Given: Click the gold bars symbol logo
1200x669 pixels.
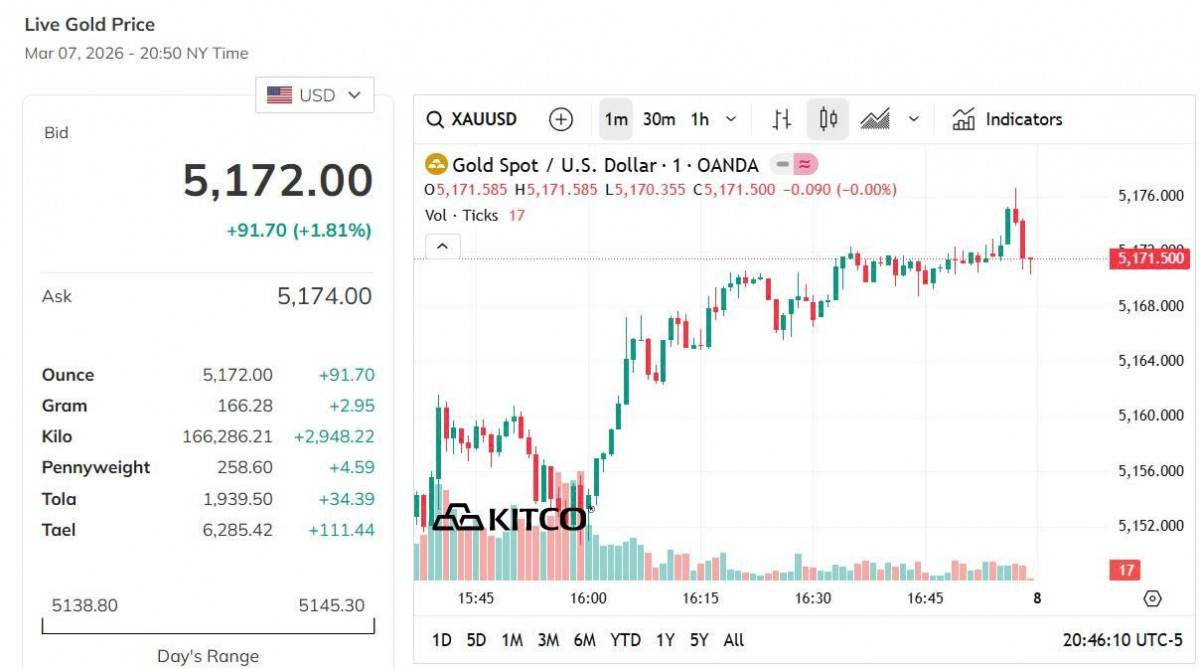Looking at the screenshot, I should point(436,165).
